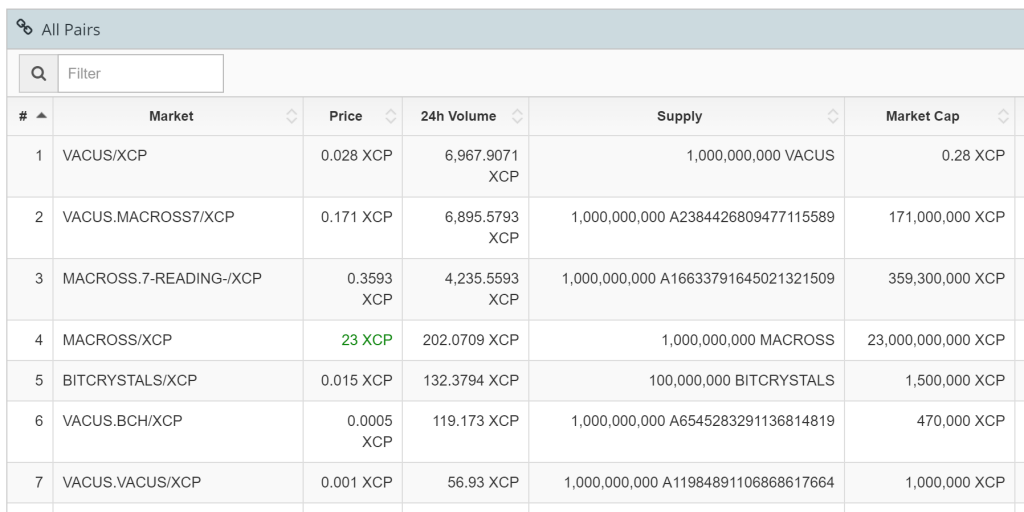Click the All Pairs panel heading
The height and width of the screenshot is (512, 1024).
click(x=71, y=30)
